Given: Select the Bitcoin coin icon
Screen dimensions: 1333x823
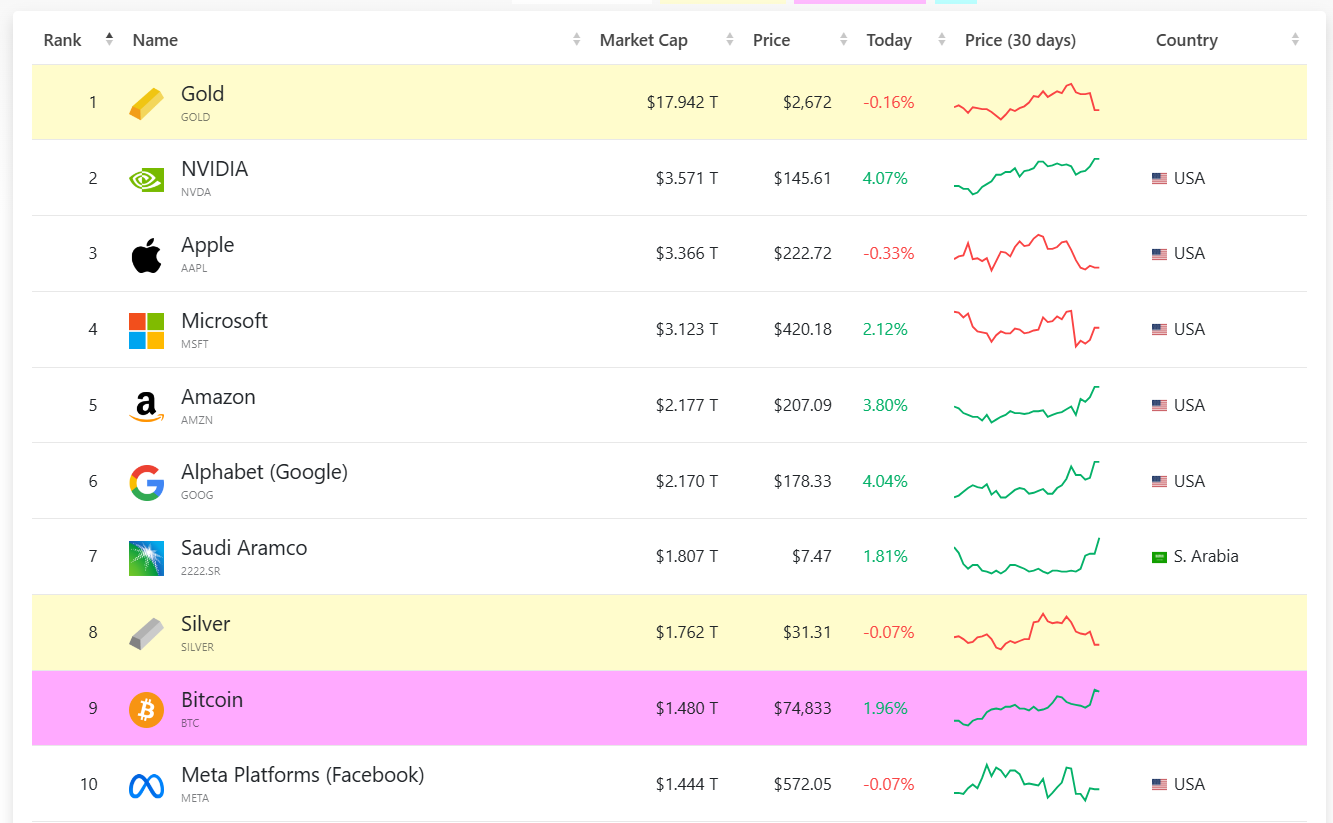Looking at the screenshot, I should tap(146, 707).
